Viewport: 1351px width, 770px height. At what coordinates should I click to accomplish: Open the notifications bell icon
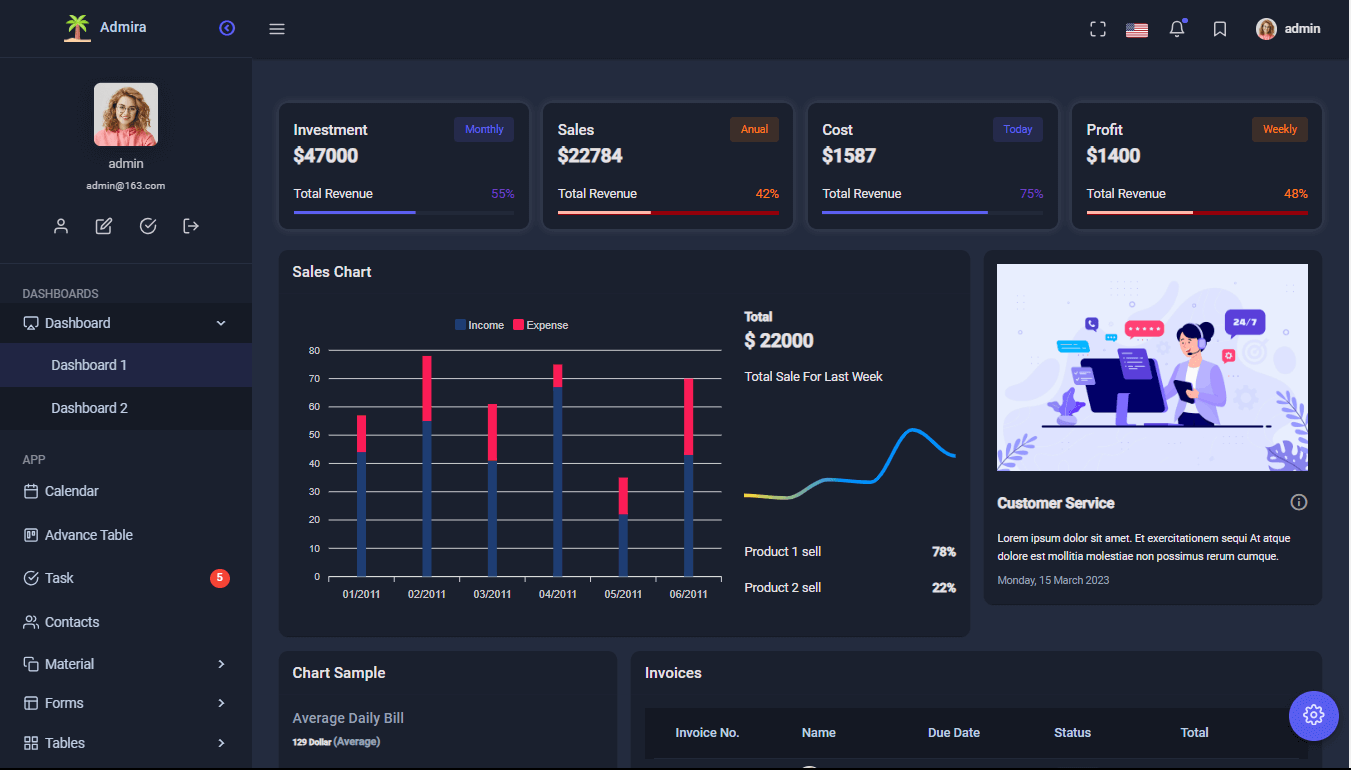[x=1177, y=28]
